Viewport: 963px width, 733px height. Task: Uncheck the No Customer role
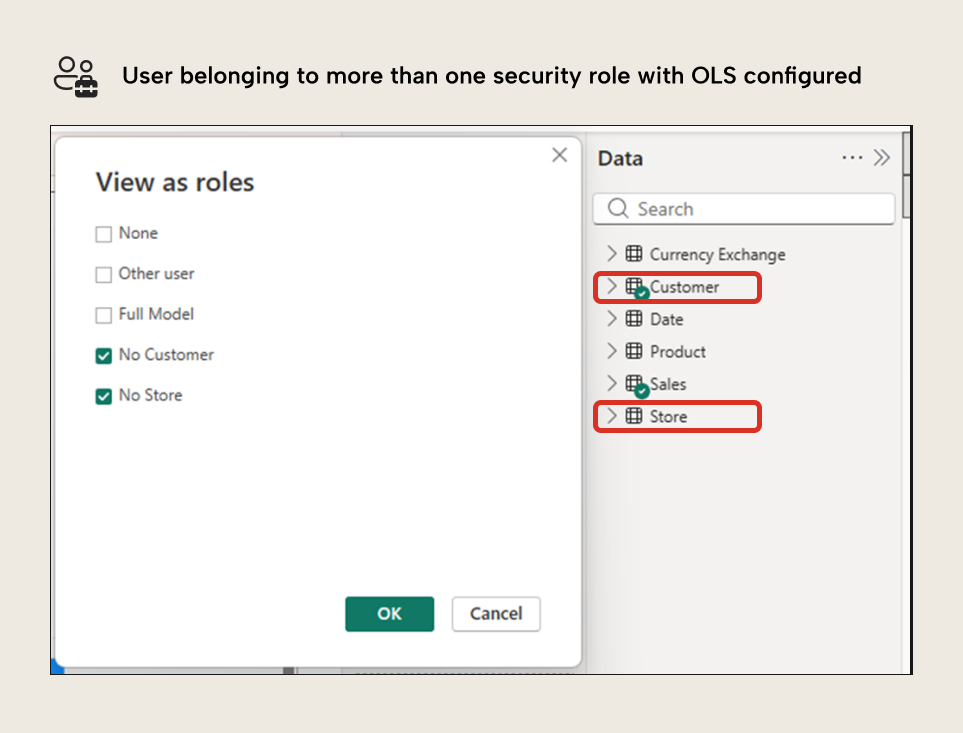104,355
